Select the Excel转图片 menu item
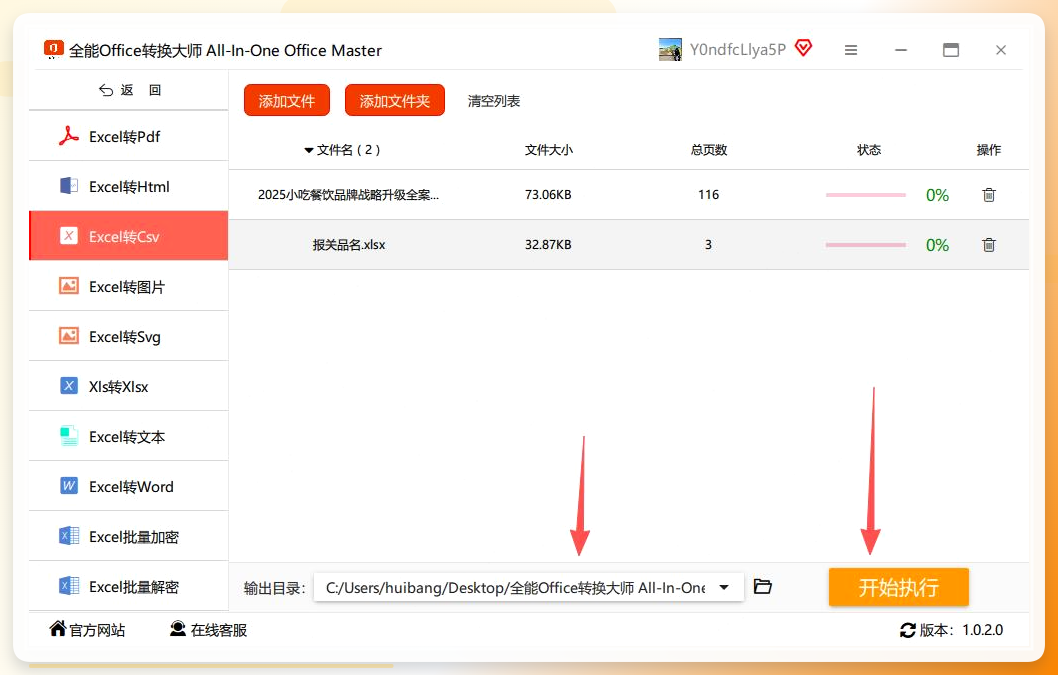The height and width of the screenshot is (675, 1058). point(128,286)
